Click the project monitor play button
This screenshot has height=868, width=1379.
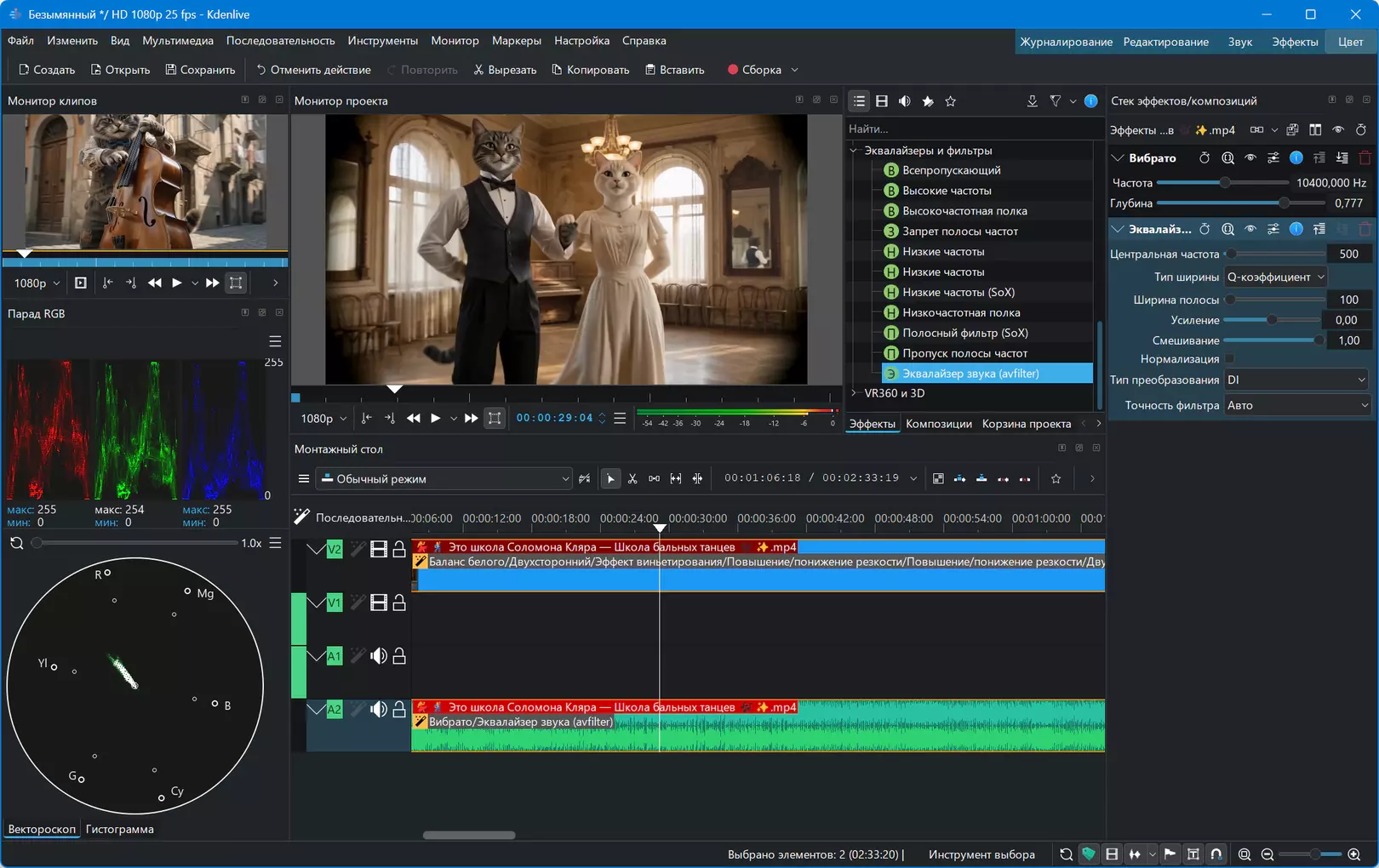coord(435,419)
